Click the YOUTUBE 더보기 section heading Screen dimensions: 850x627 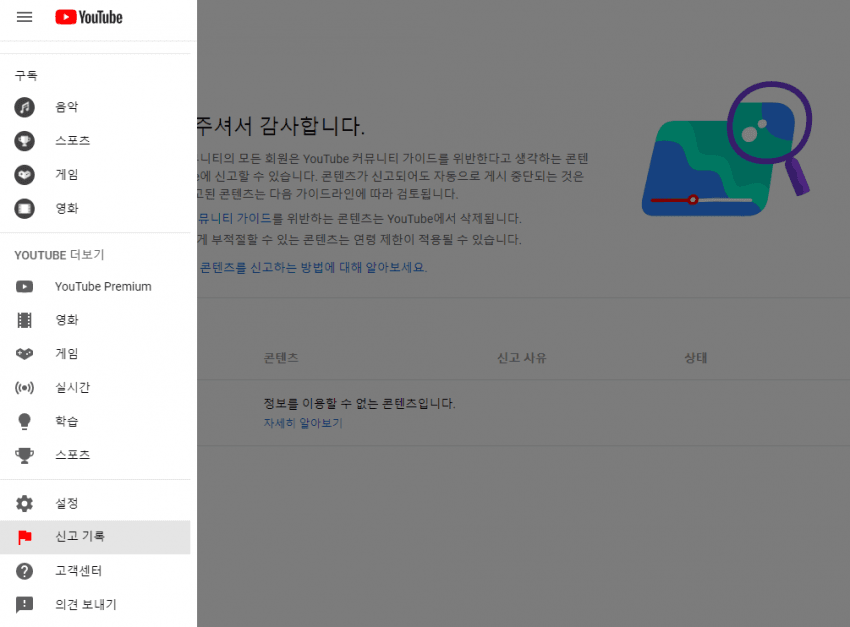pyautogui.click(x=59, y=255)
